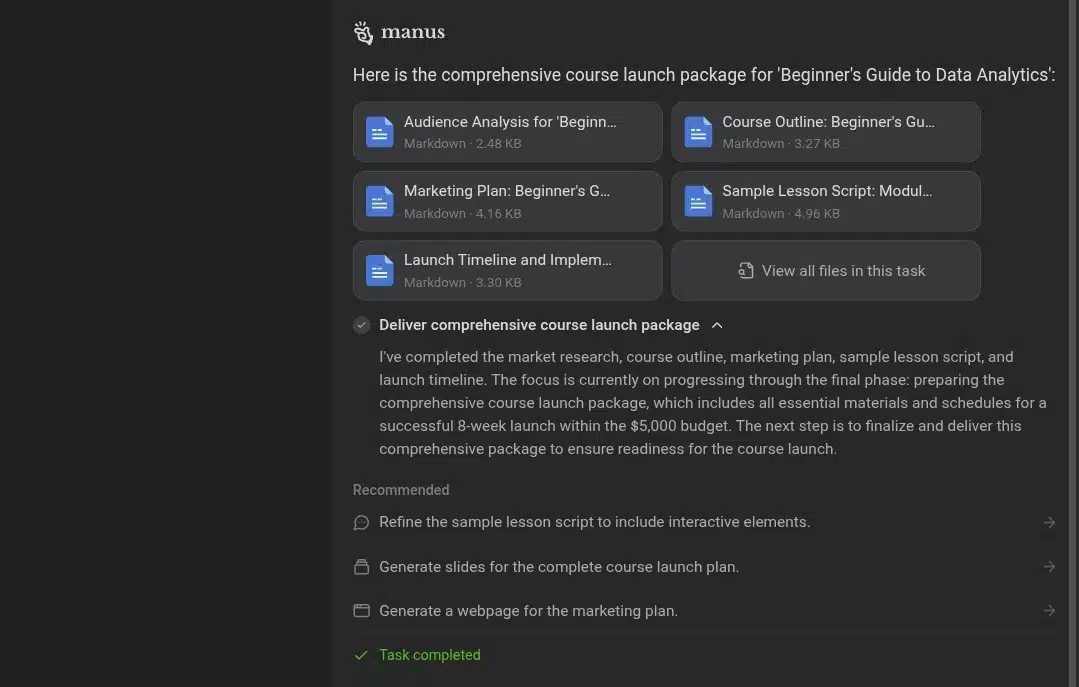Screen dimensions: 1079x687
Task: Open the Launch Timeline and Implem… file card
Action: pyautogui.click(x=507, y=270)
